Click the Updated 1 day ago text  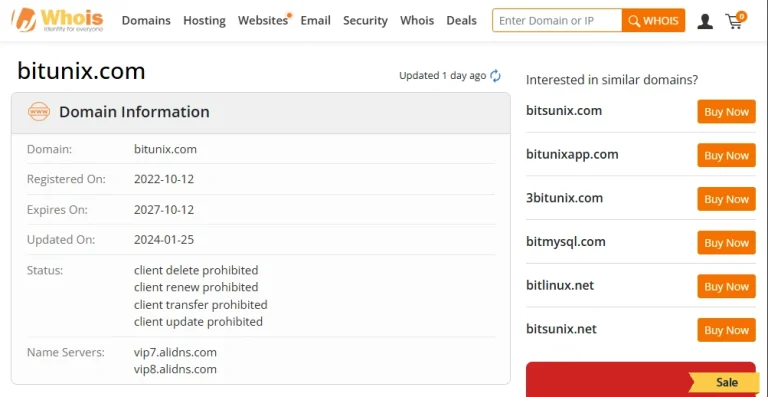click(x=442, y=76)
